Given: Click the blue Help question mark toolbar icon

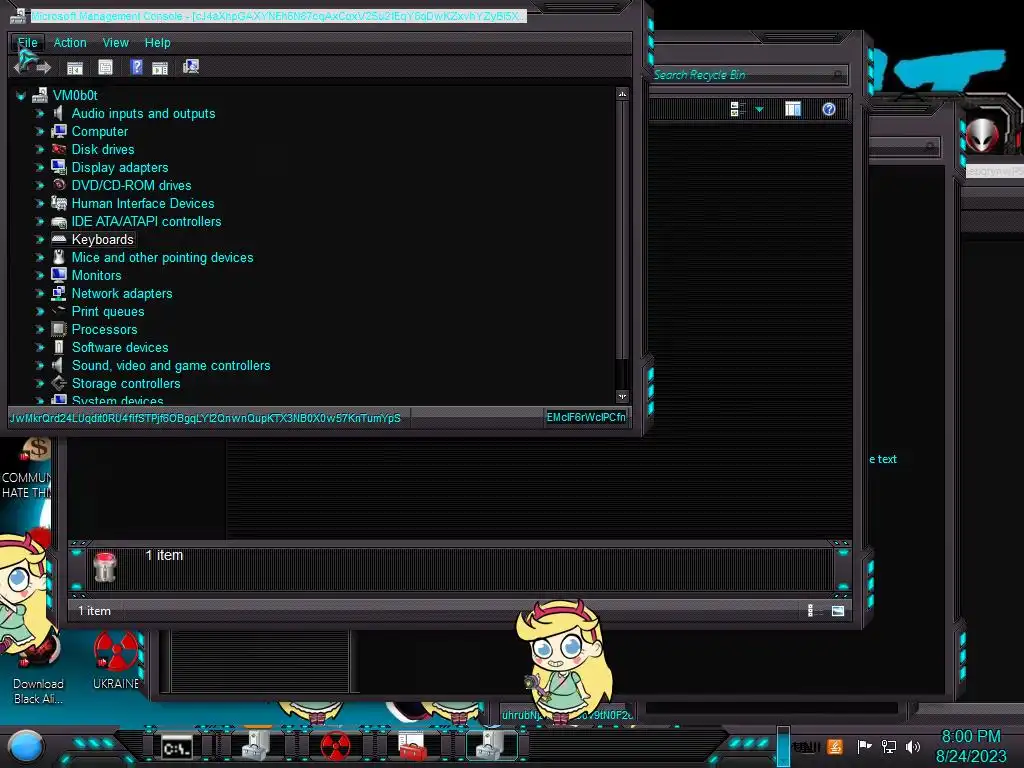Looking at the screenshot, I should [136, 67].
